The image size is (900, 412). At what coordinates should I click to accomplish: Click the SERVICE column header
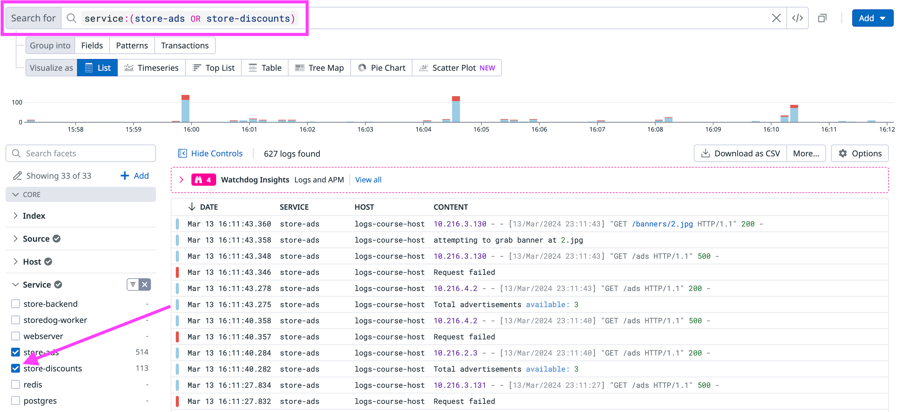click(x=294, y=207)
